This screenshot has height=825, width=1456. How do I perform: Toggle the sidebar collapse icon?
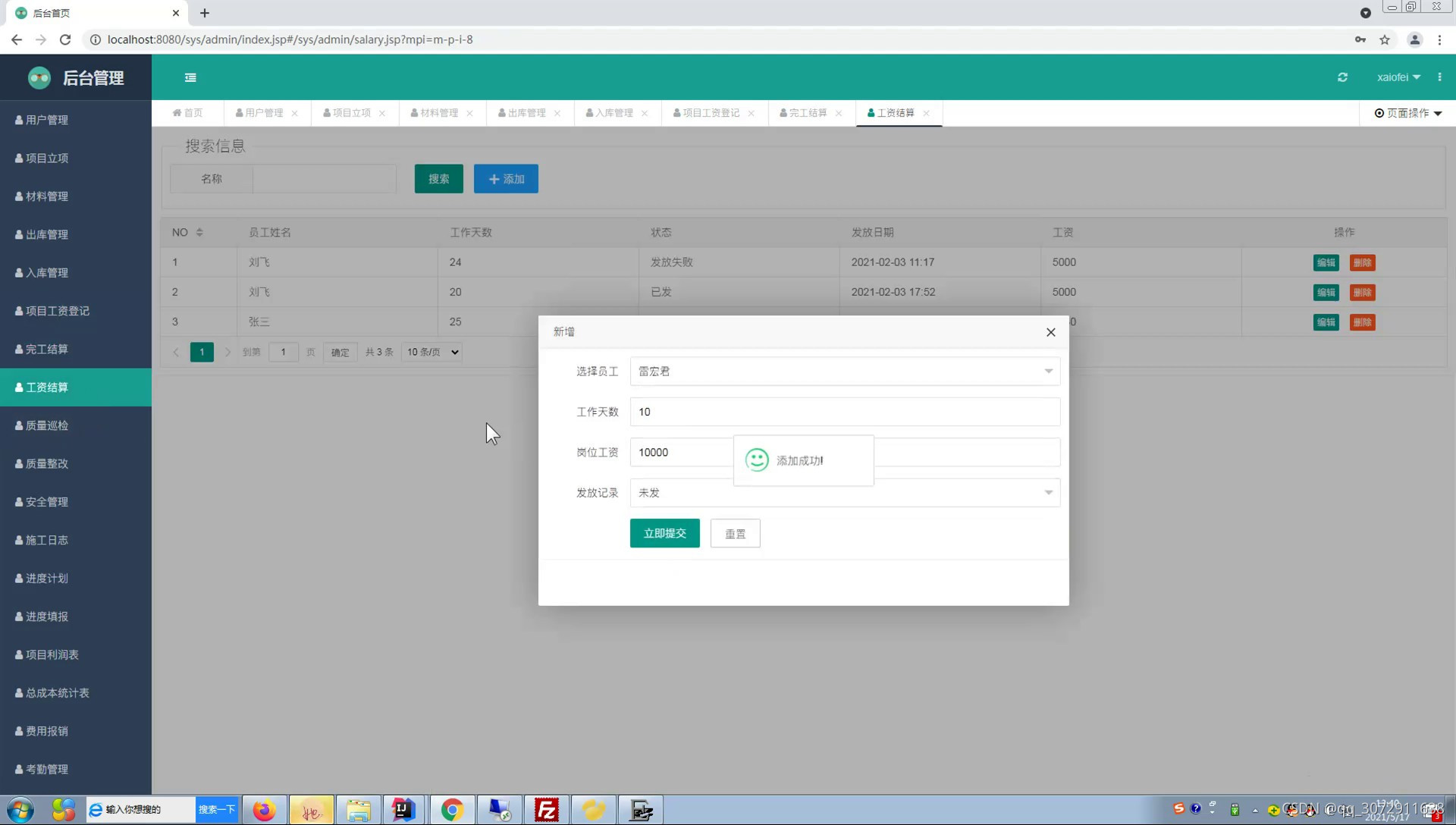pos(190,77)
